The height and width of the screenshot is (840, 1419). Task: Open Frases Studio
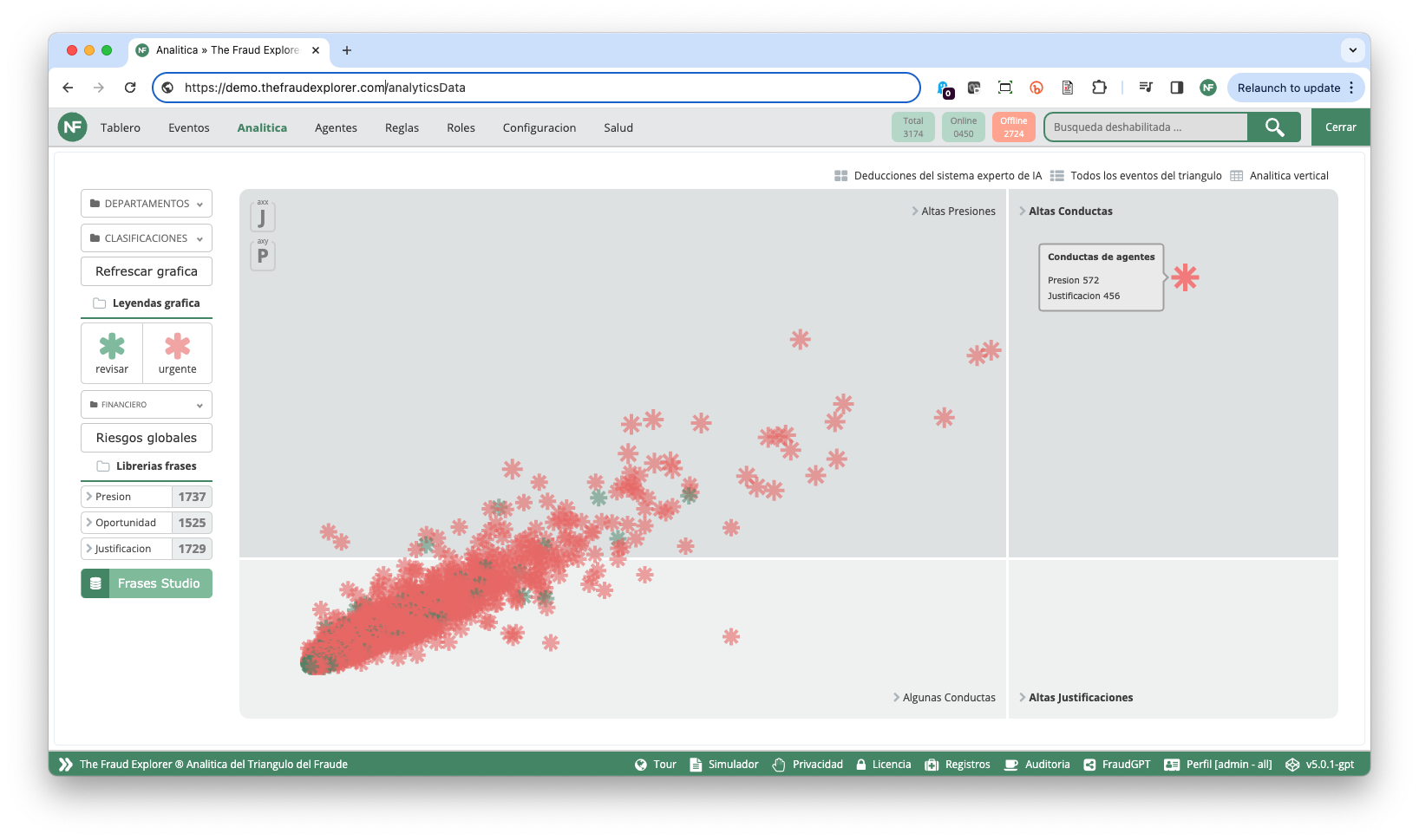click(147, 583)
